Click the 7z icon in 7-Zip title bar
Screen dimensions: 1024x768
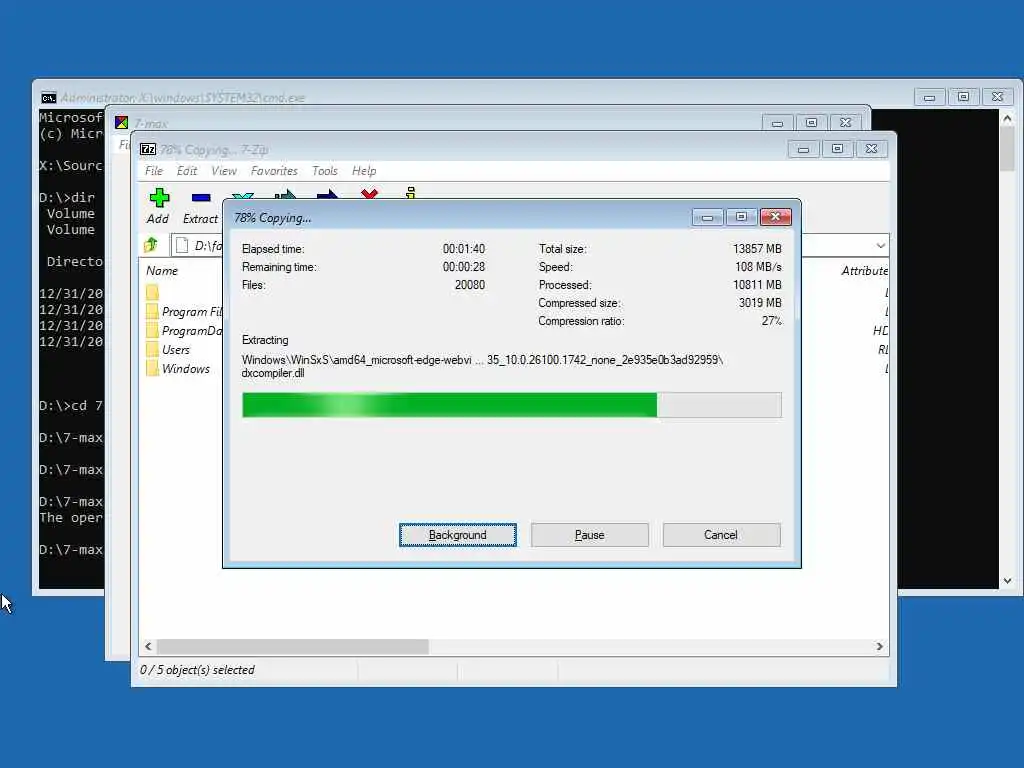point(148,150)
